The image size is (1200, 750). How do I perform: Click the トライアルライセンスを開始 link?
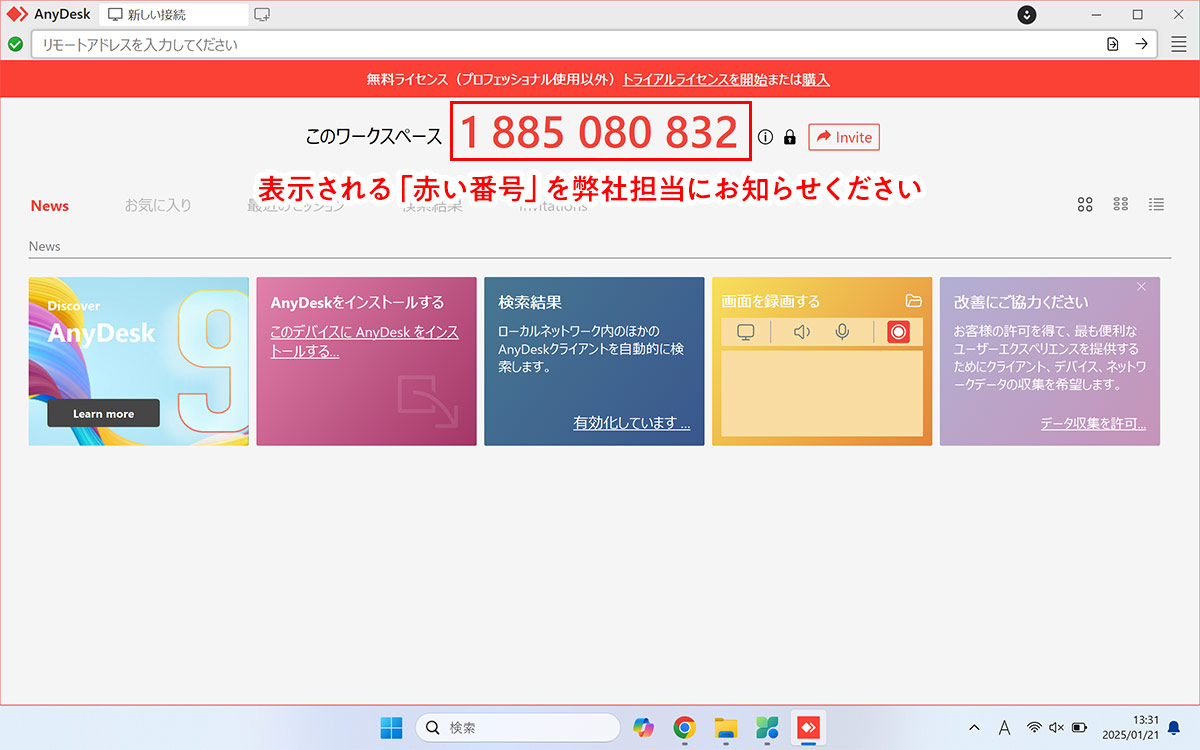pos(694,79)
